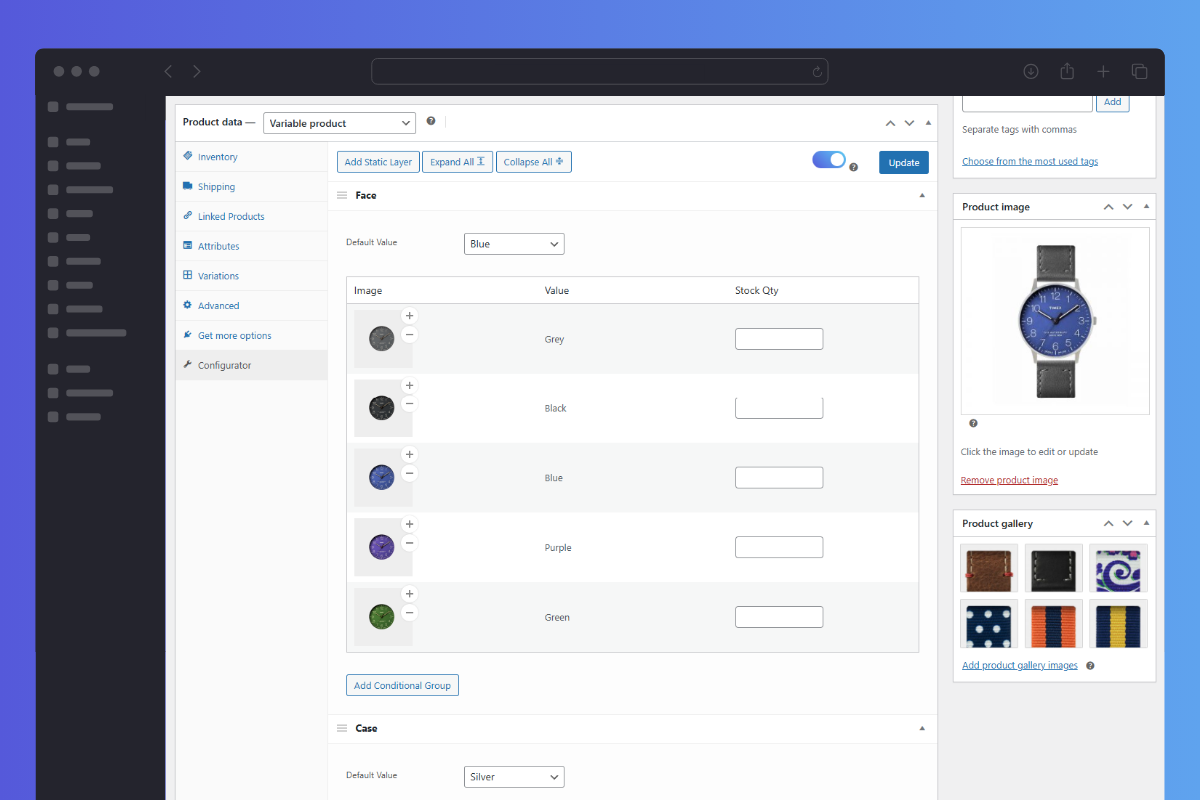
Task: Click the drag handle icon beside Face
Action: pos(342,196)
